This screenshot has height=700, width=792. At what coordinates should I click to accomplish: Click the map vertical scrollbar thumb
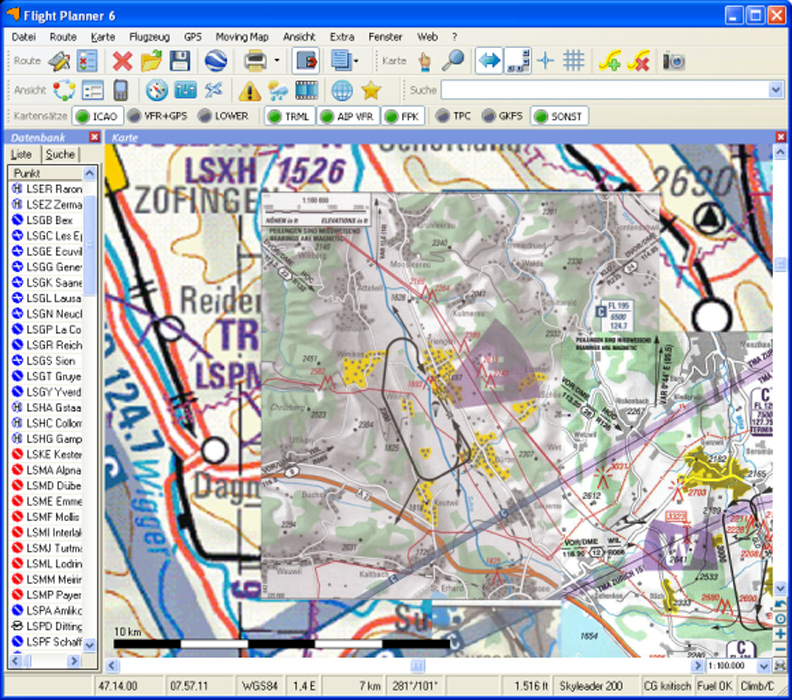[x=780, y=265]
